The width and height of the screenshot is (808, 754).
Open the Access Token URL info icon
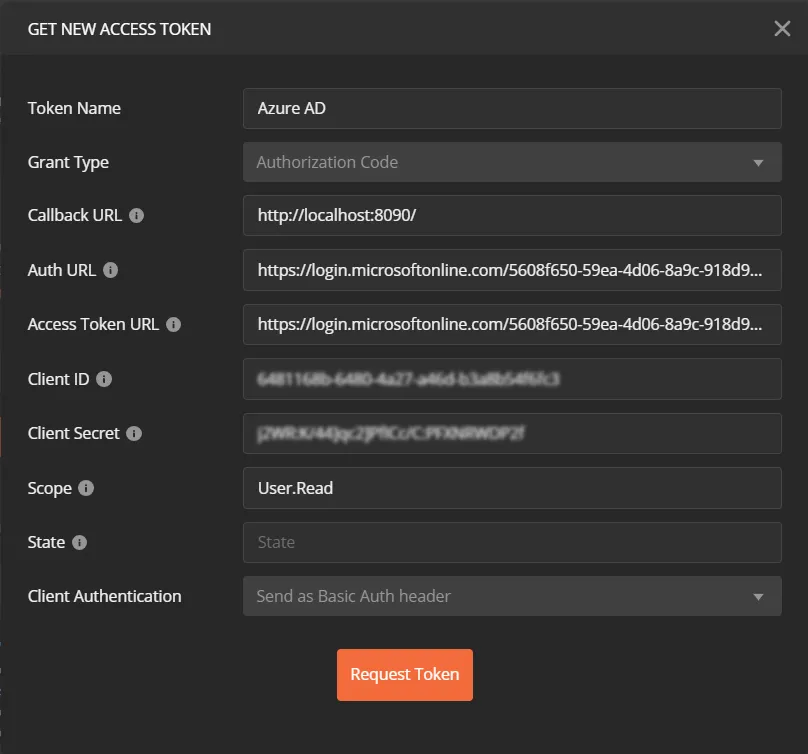point(174,324)
